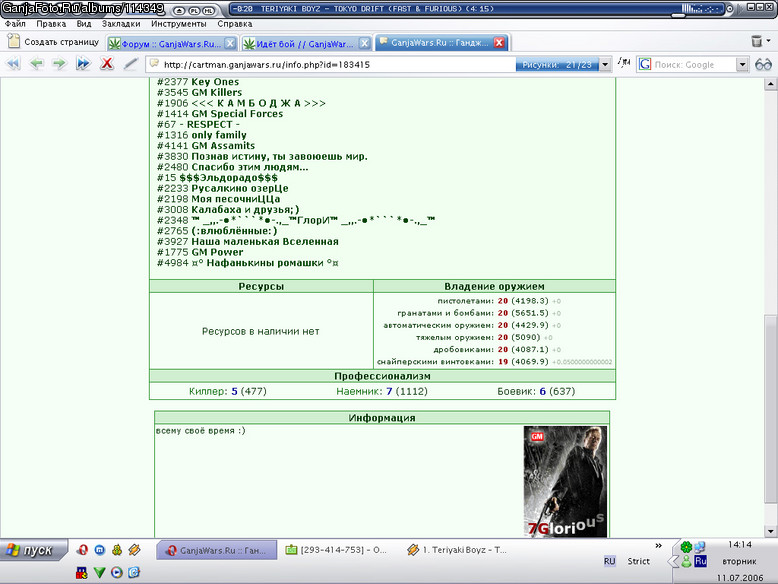Expand hidden toolbar items with >> chevron
Image resolution: width=778 pixels, height=584 pixels.
tap(658, 546)
